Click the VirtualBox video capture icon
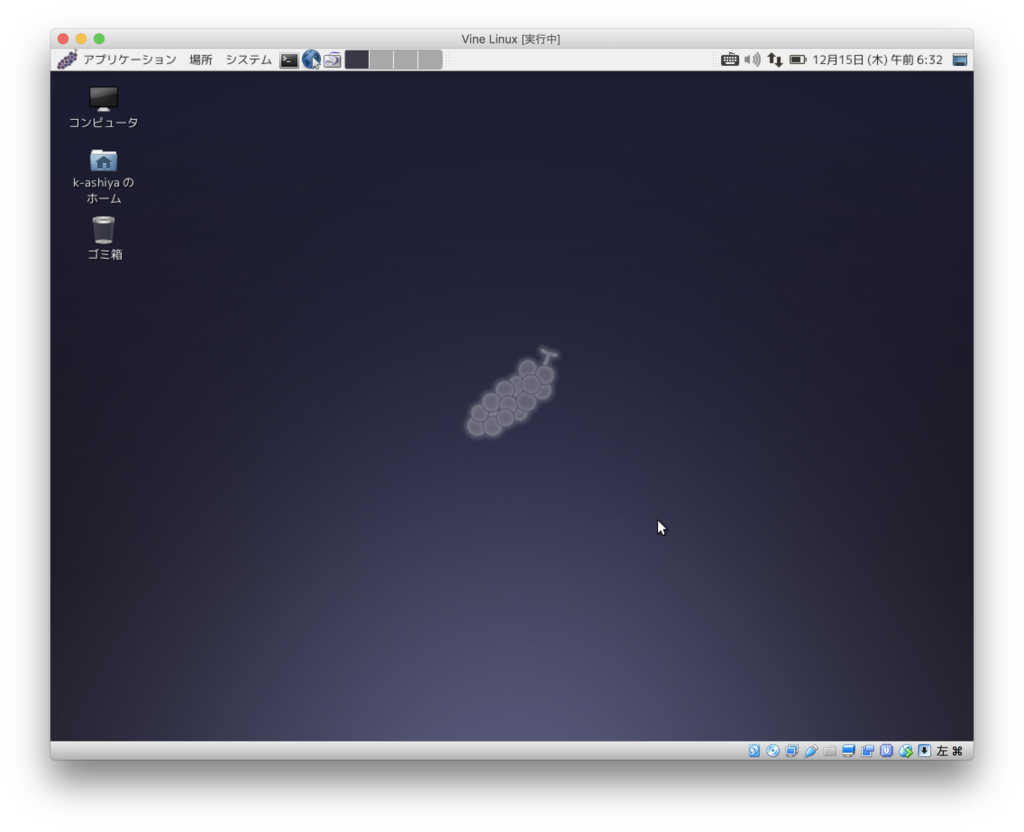The height and width of the screenshot is (832, 1024). [867, 750]
